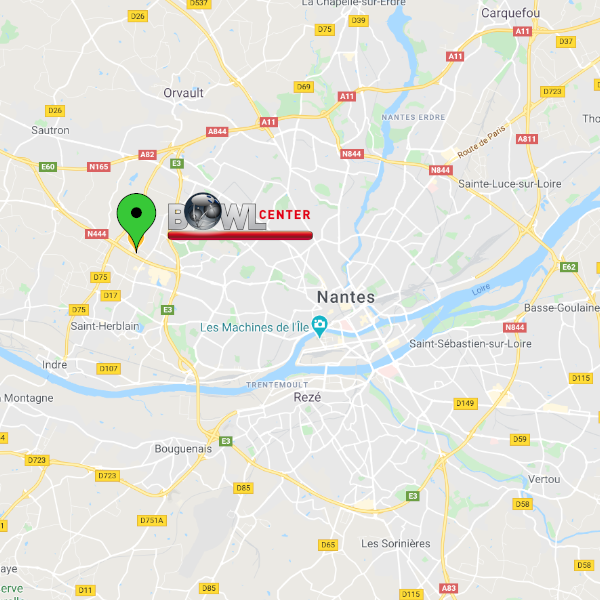The image size is (600, 600).
Task: Click the green location pin marker
Action: 136,222
